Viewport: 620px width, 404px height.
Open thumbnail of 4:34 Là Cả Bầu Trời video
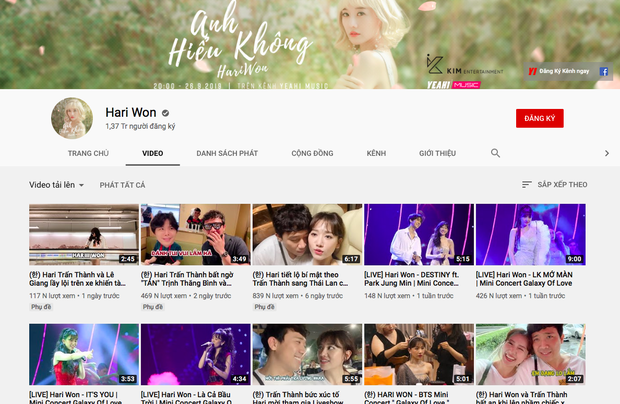pyautogui.click(x=196, y=354)
